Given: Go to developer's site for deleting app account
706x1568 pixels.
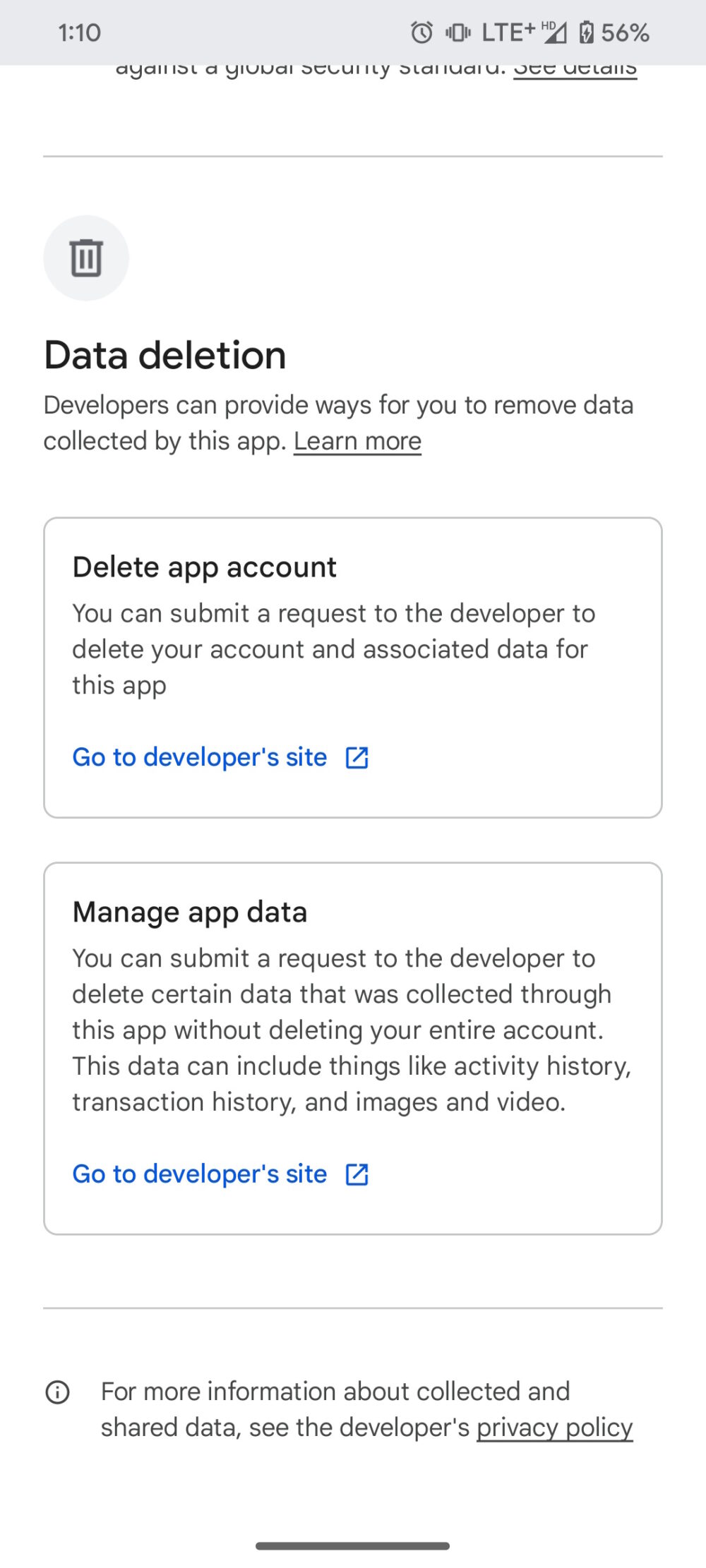Looking at the screenshot, I should 199,757.
